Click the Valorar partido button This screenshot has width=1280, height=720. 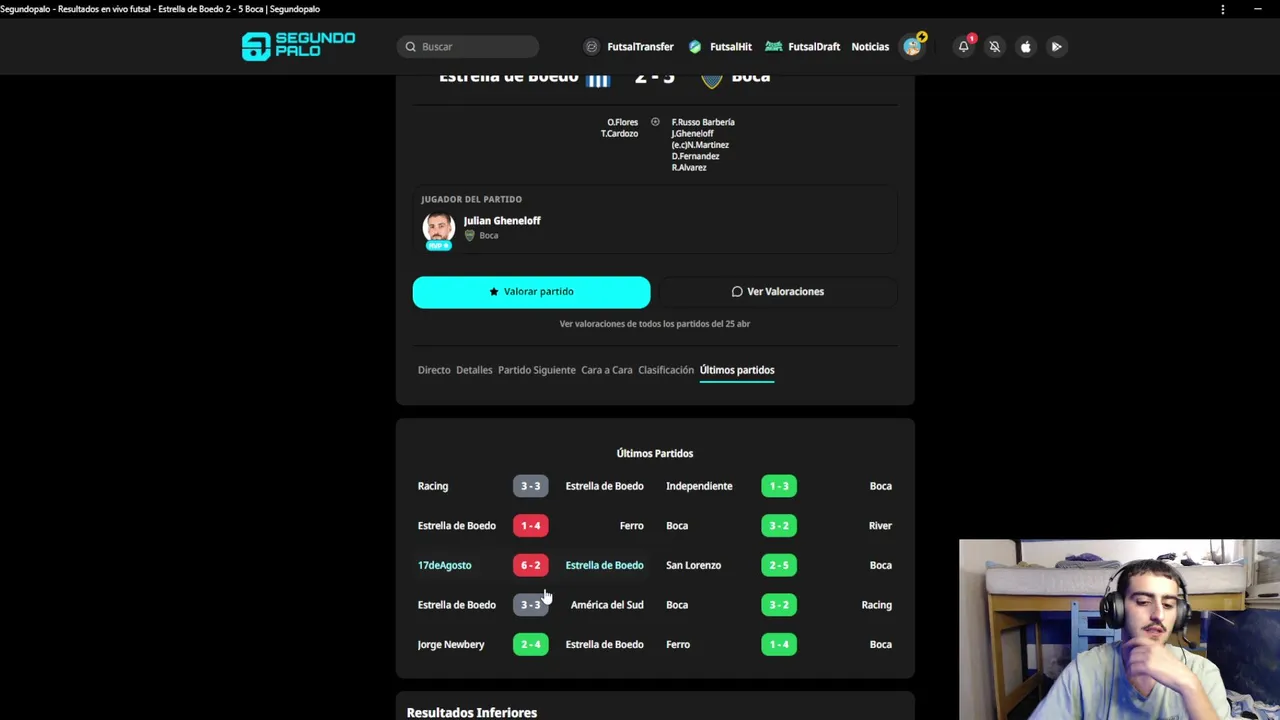(x=531, y=292)
